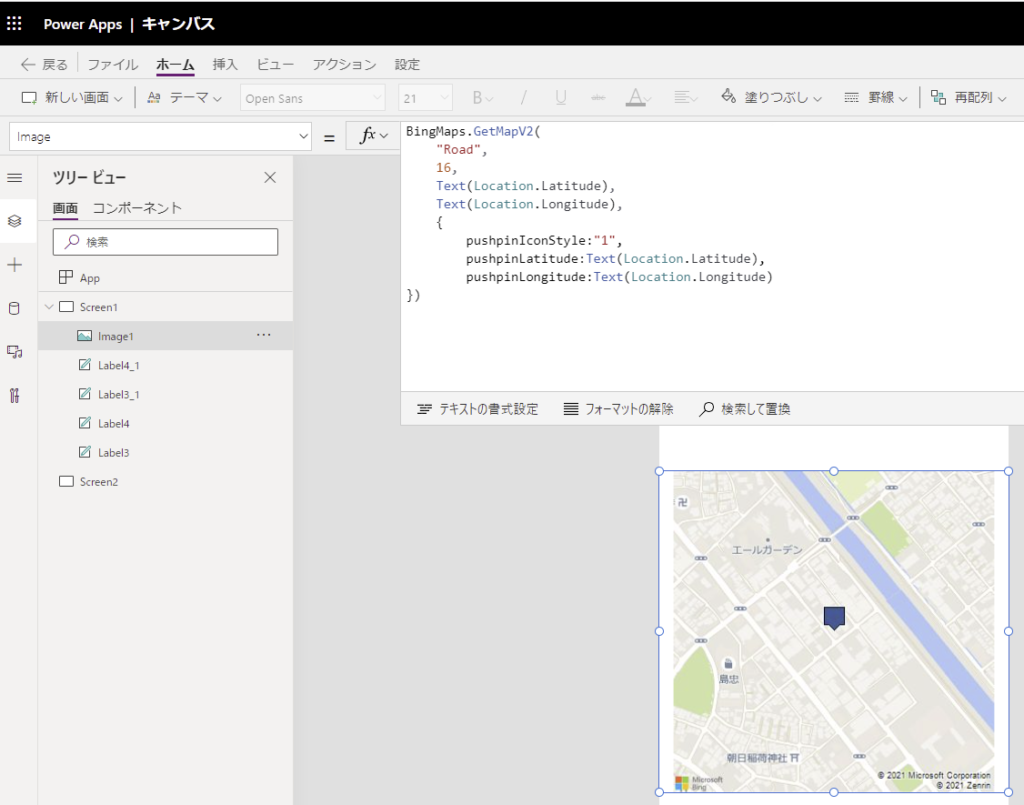
Task: Open the ファイル menu
Action: [x=112, y=65]
